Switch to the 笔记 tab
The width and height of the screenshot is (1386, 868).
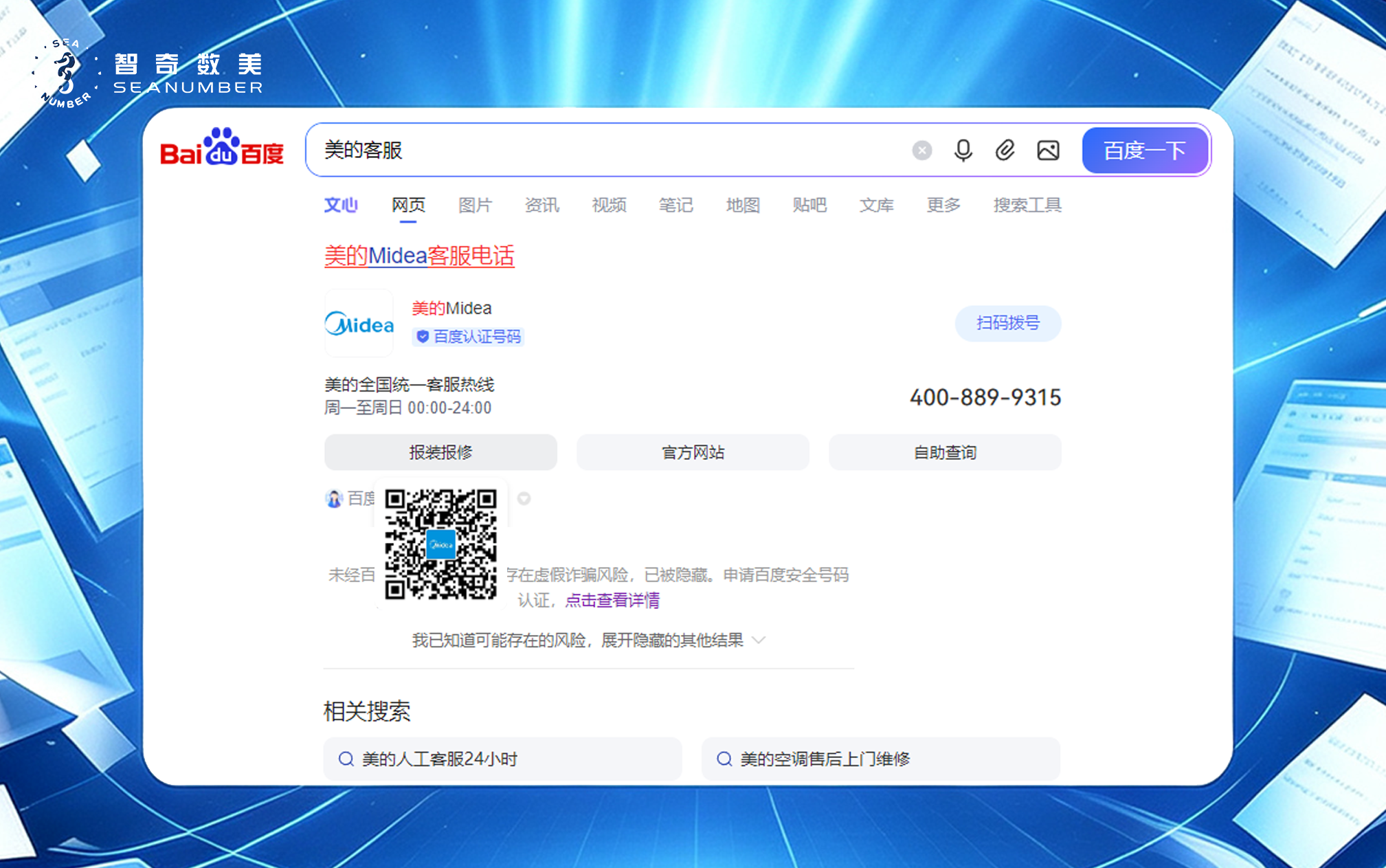tap(675, 205)
